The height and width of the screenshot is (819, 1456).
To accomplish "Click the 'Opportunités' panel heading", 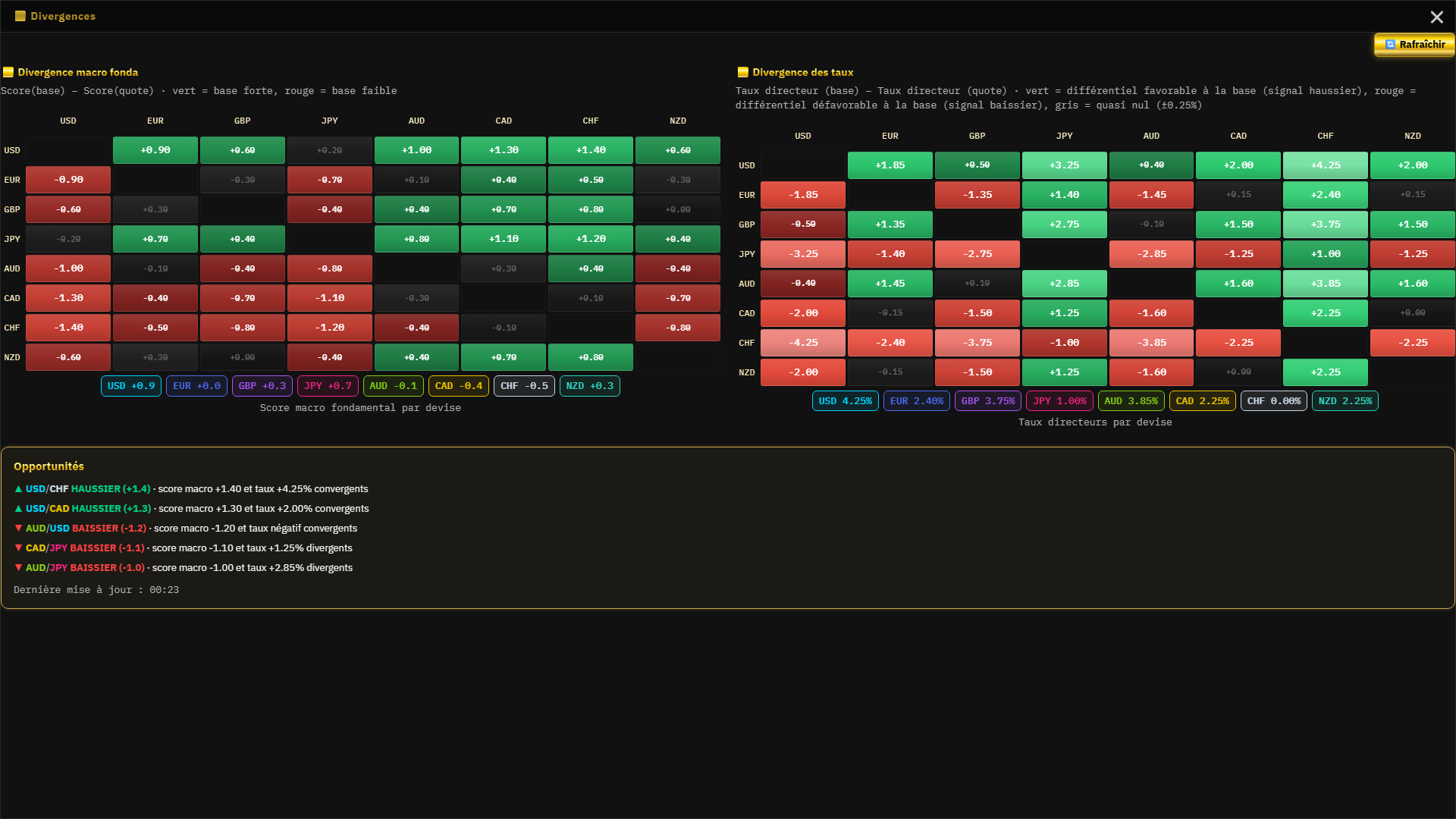I will coord(49,466).
